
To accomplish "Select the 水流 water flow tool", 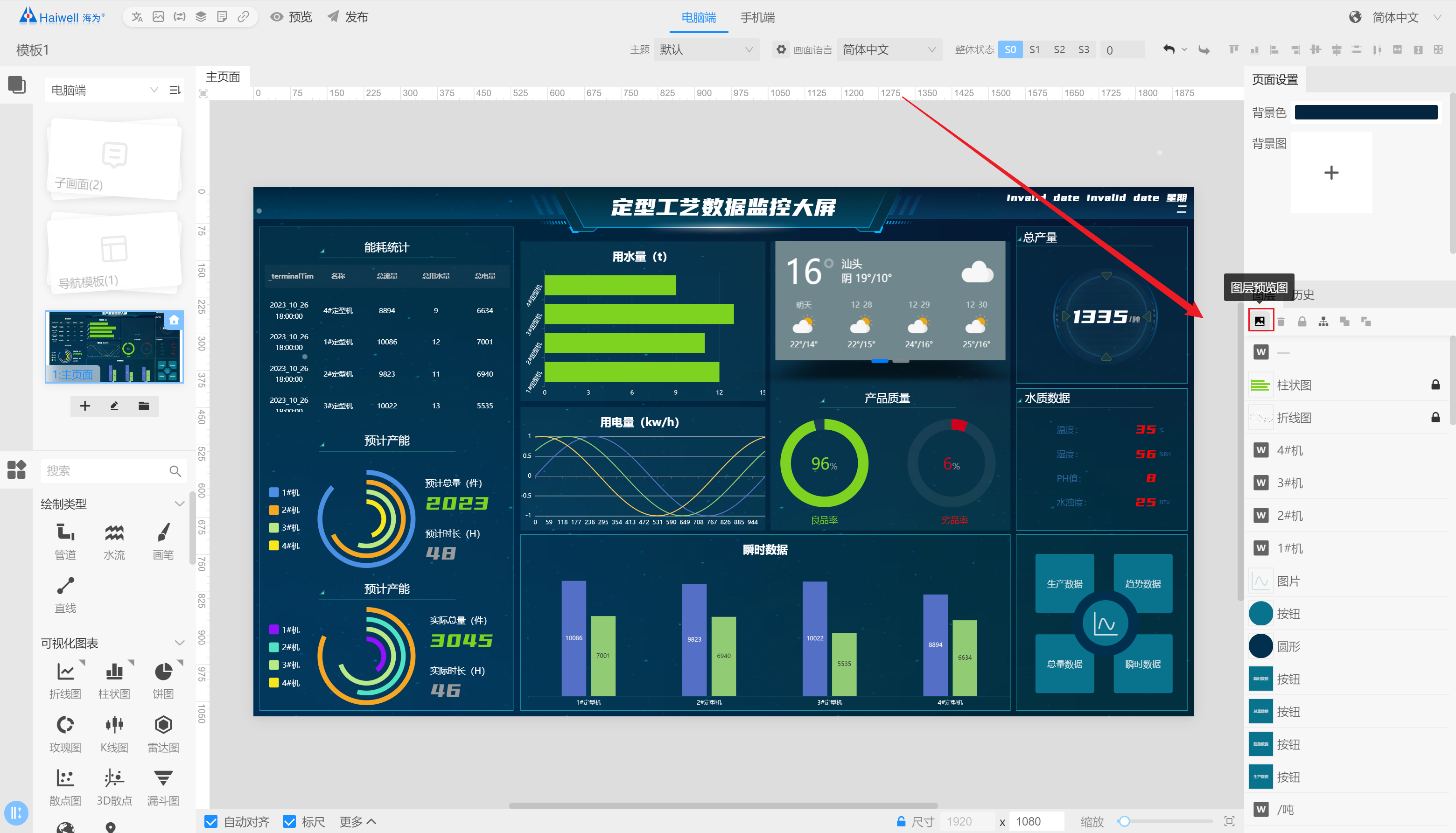I will pyautogui.click(x=114, y=541).
